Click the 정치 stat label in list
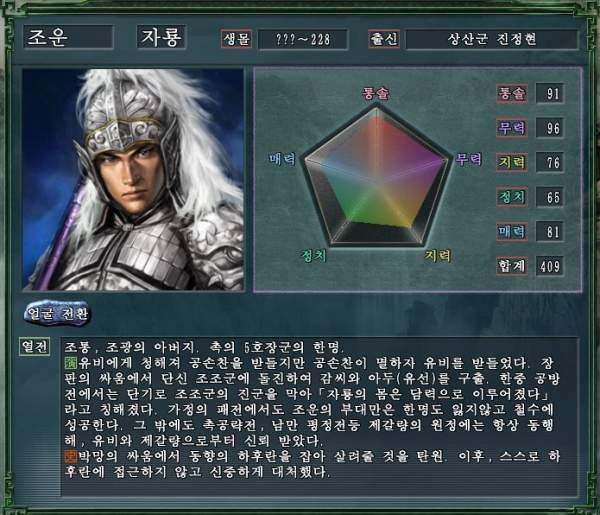The width and height of the screenshot is (600, 515). point(512,197)
